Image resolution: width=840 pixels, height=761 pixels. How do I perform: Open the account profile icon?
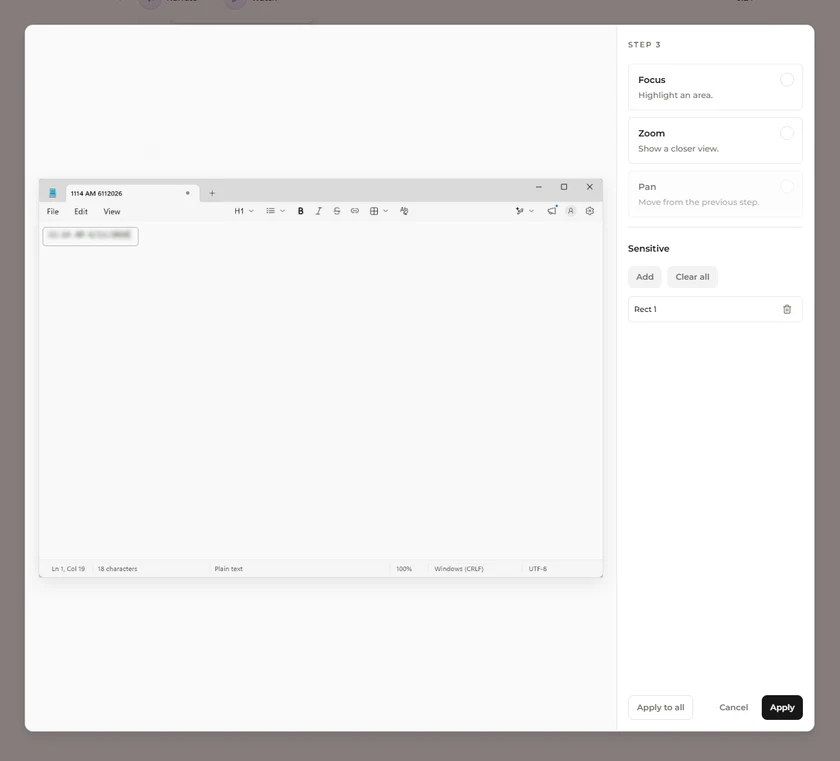(x=571, y=211)
